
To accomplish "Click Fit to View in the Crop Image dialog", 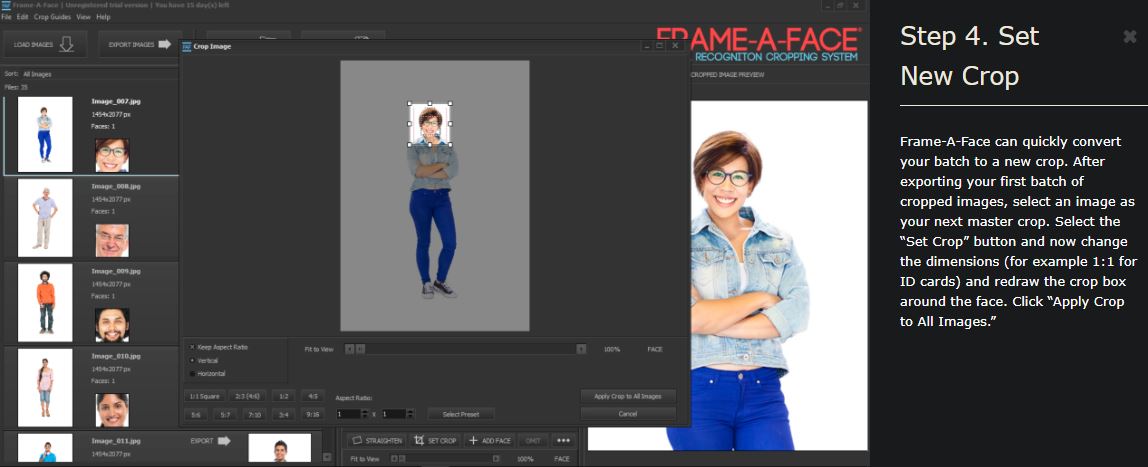I will click(318, 349).
